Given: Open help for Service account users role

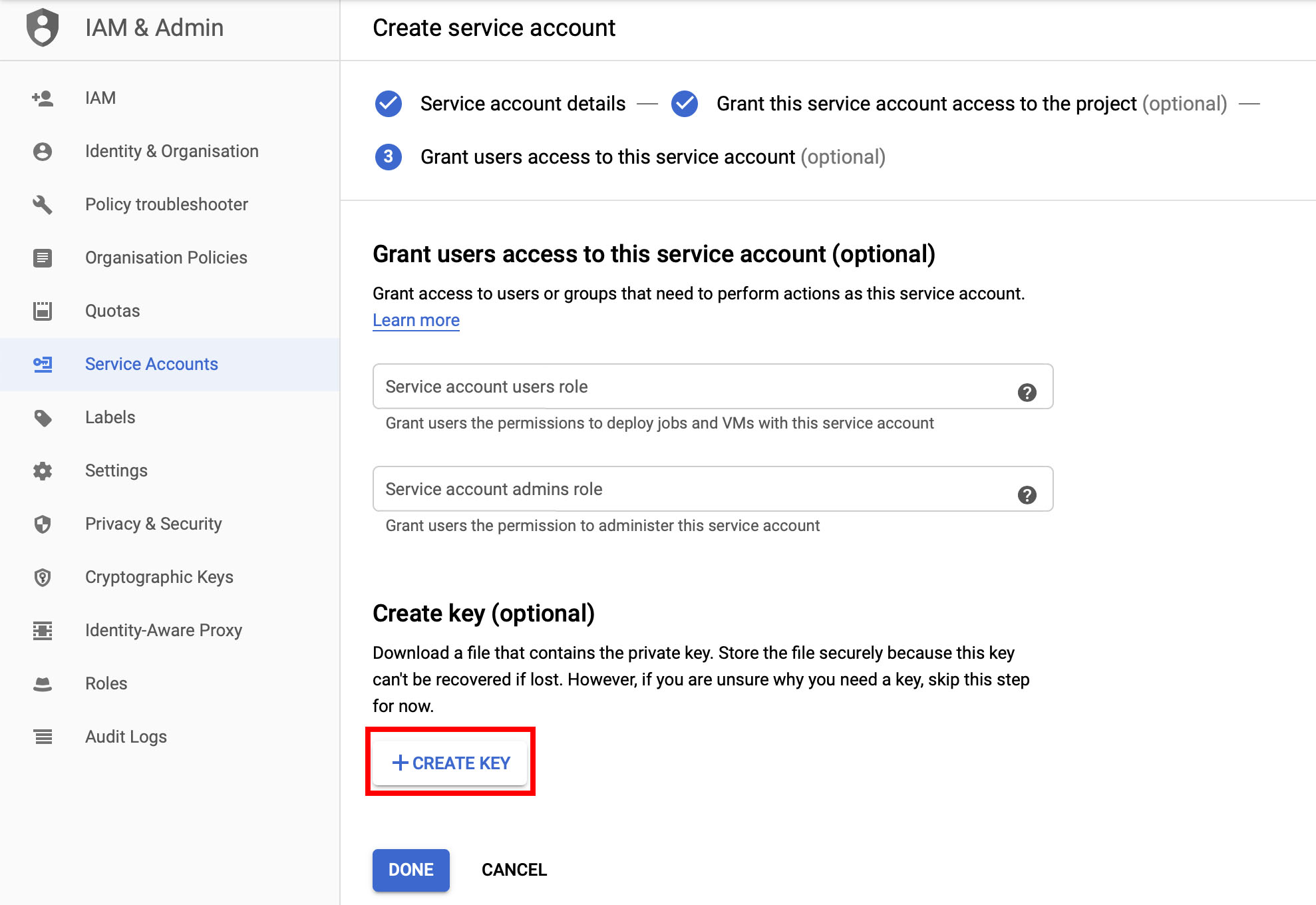Looking at the screenshot, I should tap(1027, 393).
